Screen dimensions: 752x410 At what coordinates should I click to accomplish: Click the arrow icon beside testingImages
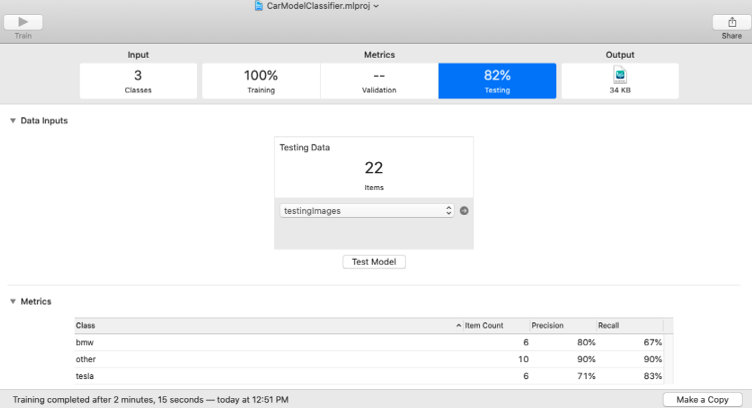(464, 211)
